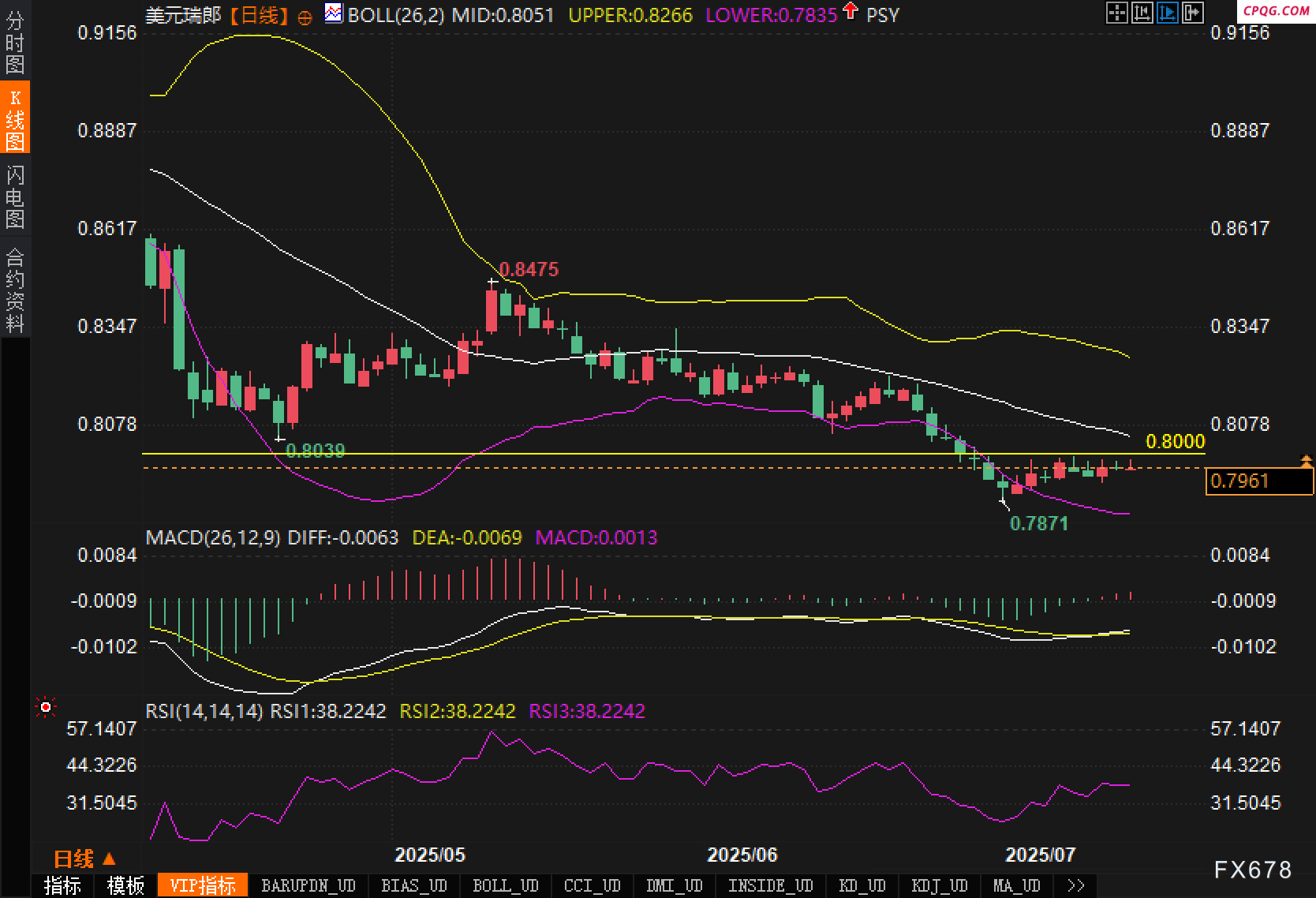Click the rightmost chart layout icon
Viewport: 1316px width, 898px height.
1192,12
